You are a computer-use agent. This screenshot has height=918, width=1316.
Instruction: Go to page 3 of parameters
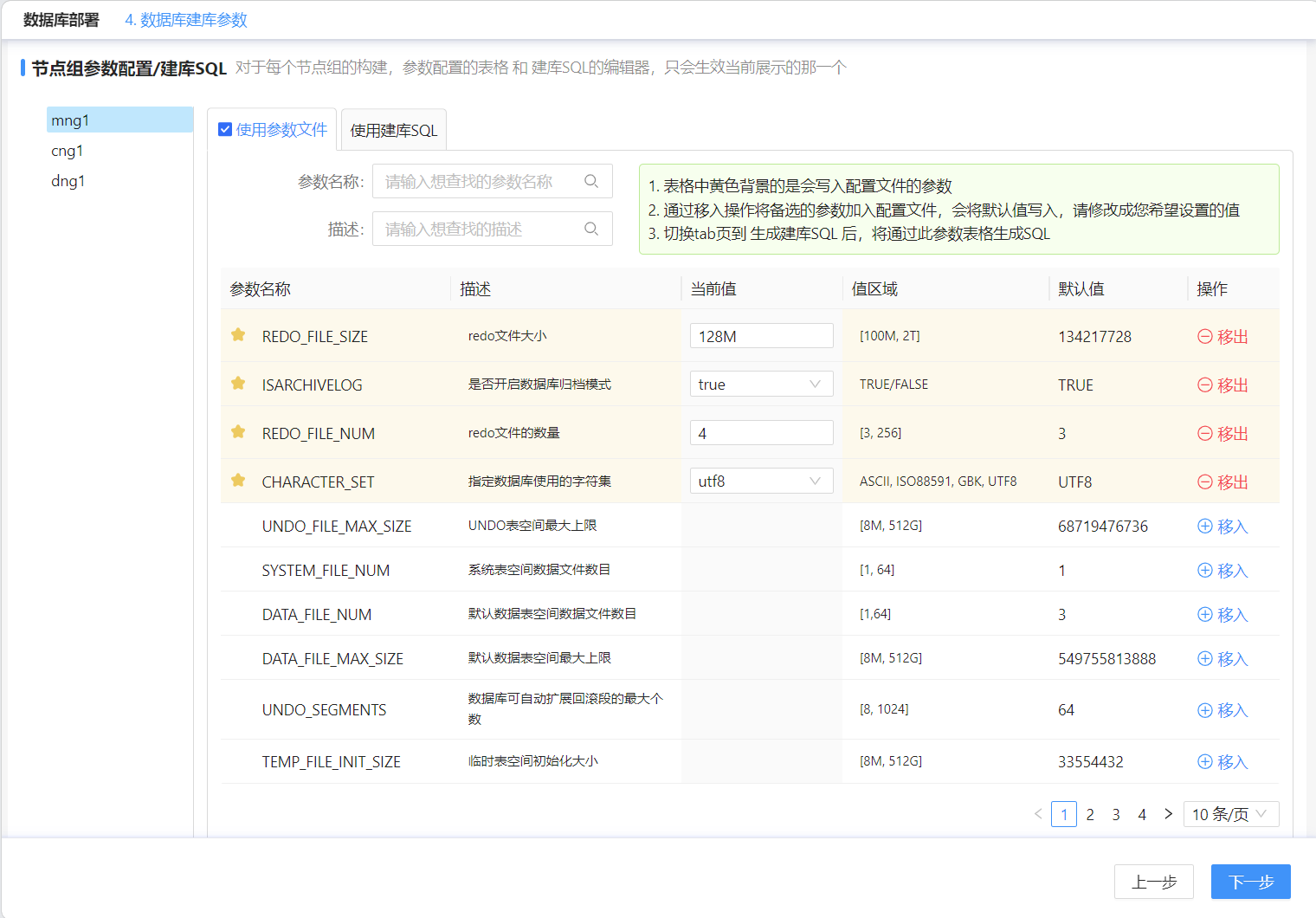coord(1116,814)
